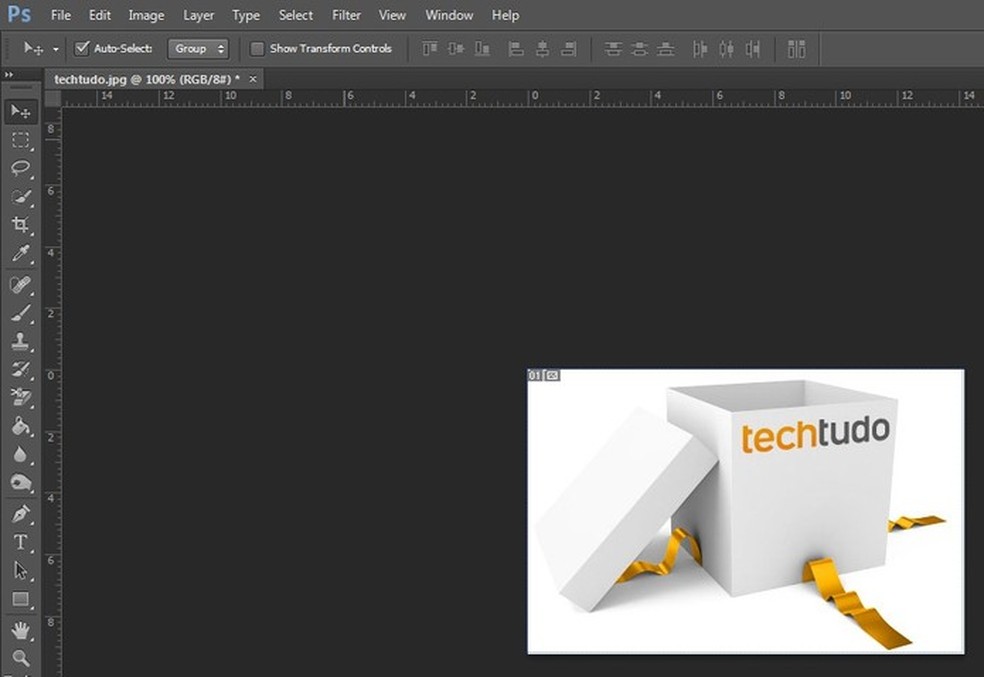This screenshot has width=984, height=677.
Task: Activate the Clone Stamp tool
Action: pyautogui.click(x=20, y=342)
